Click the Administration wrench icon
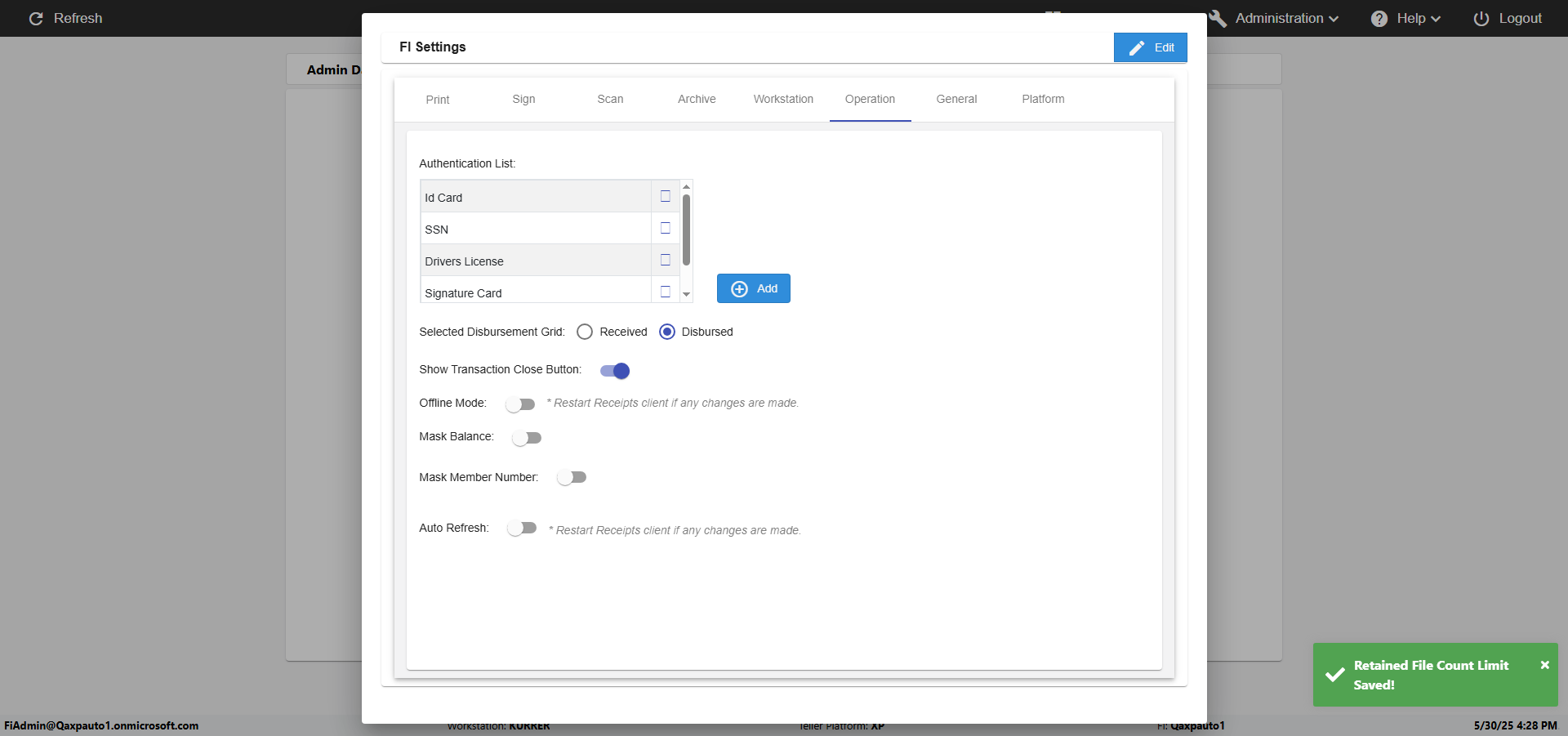 point(1218,18)
